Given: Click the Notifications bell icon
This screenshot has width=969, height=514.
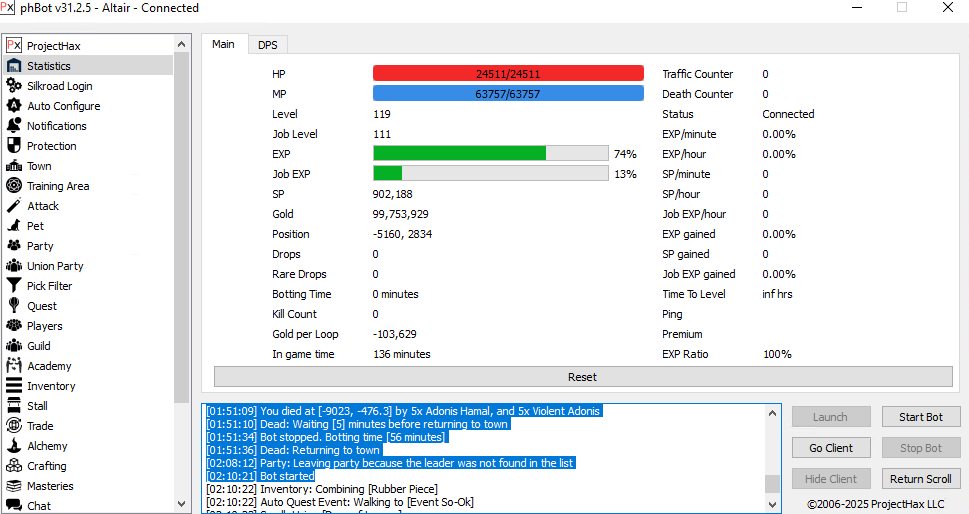Looking at the screenshot, I should (x=14, y=126).
